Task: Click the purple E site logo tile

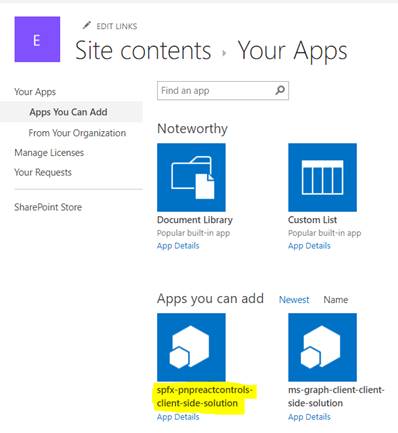Action: 37,39
